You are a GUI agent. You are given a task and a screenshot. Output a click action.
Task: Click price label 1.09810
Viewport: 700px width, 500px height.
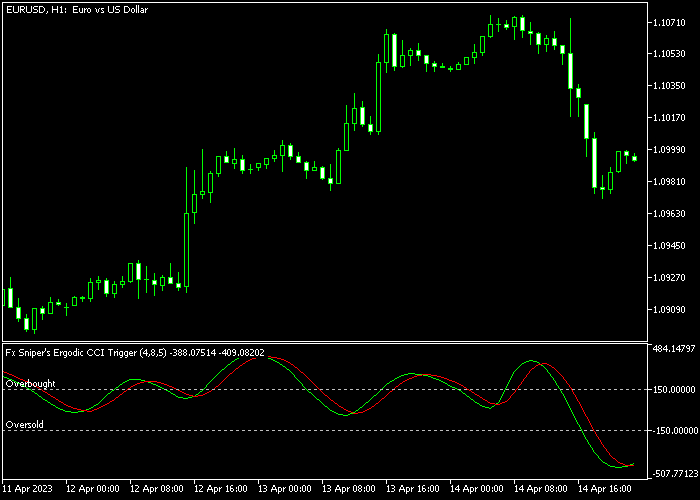(x=669, y=182)
